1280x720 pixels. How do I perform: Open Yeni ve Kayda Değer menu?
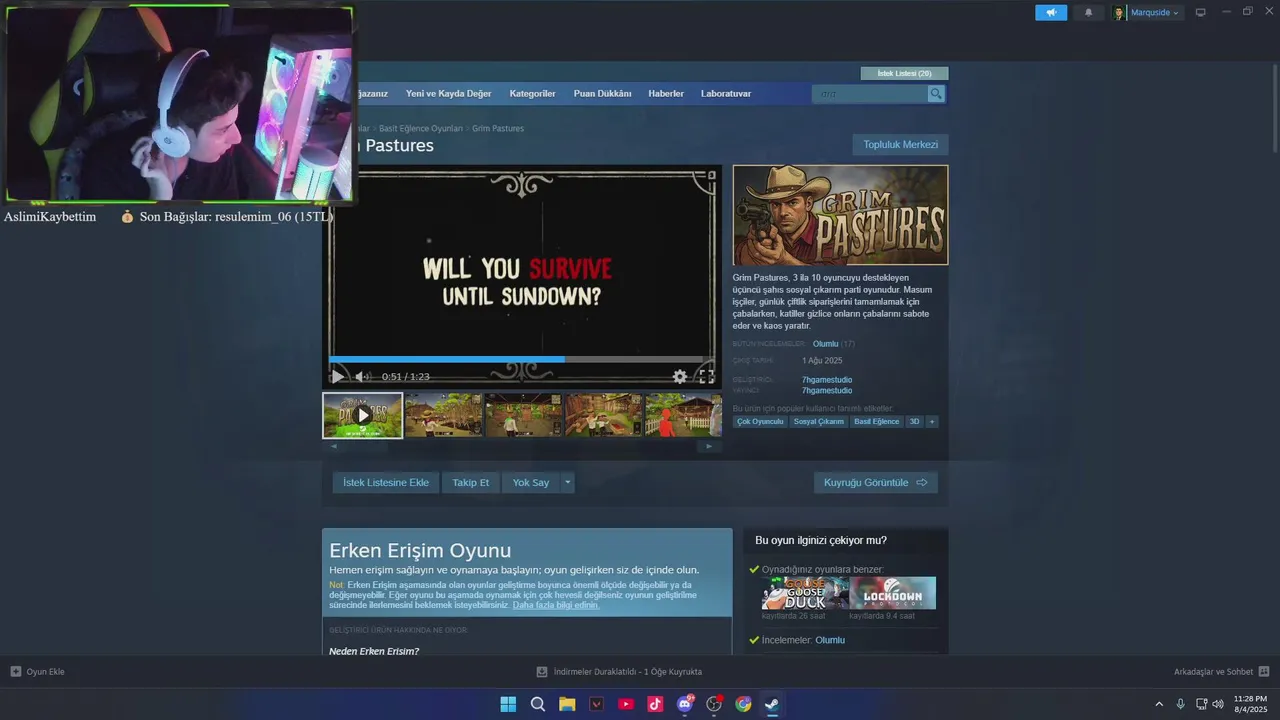[448, 94]
